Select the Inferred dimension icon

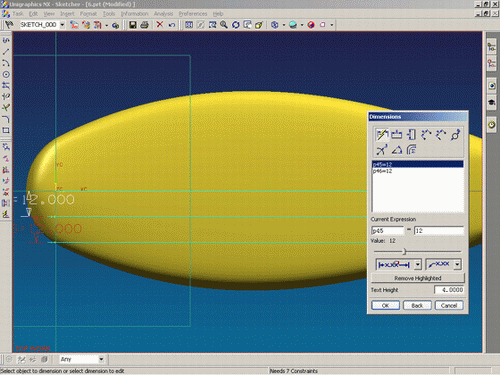pos(381,135)
